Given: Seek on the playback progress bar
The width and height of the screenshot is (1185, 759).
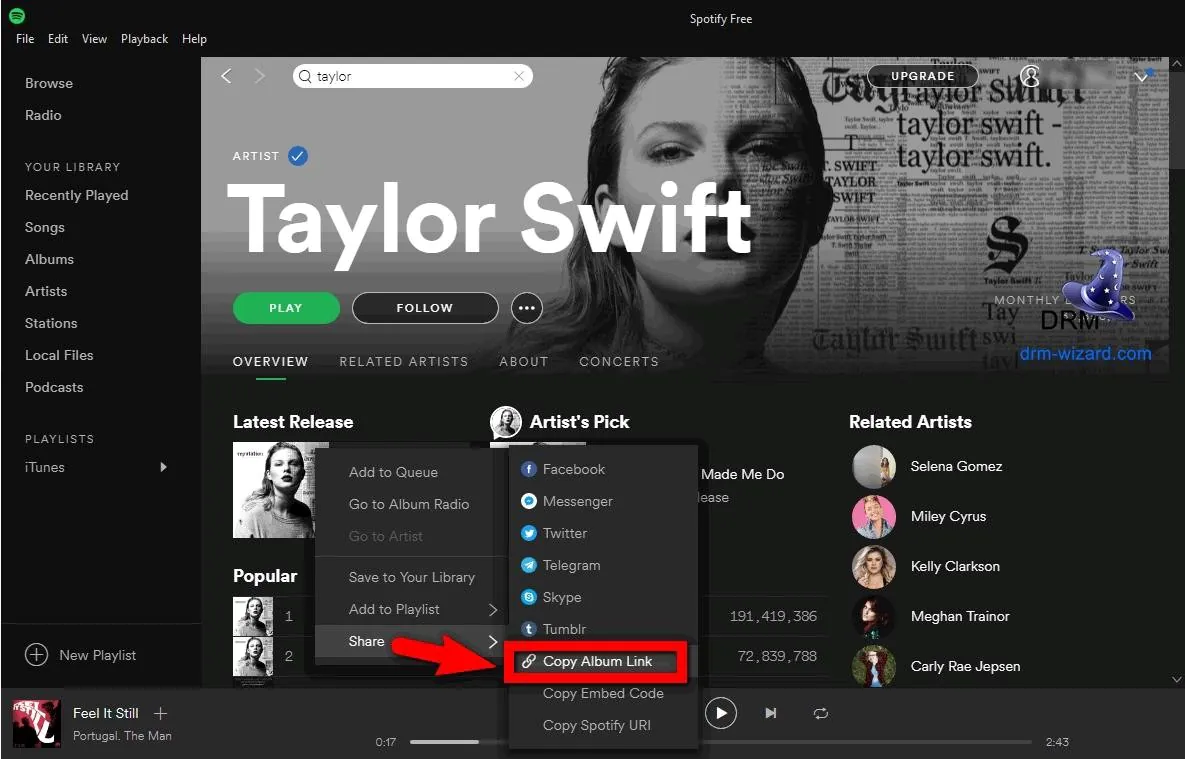Looking at the screenshot, I should coord(720,742).
